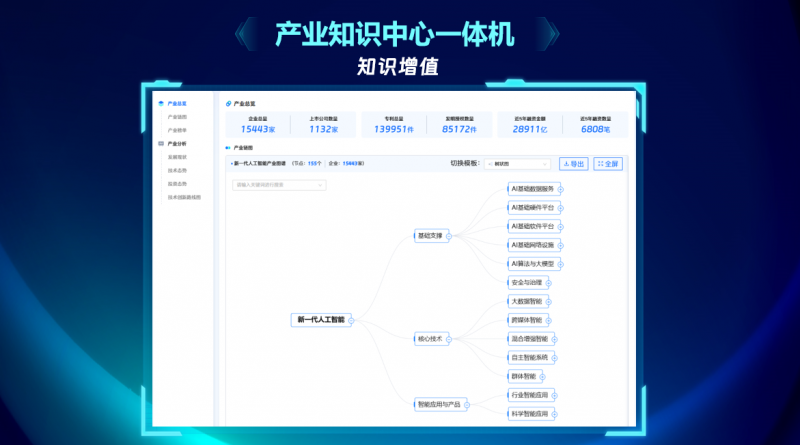Image resolution: width=800 pixels, height=445 pixels.
Task: Select 技术创新路线图 sidebar item
Action: click(x=184, y=197)
